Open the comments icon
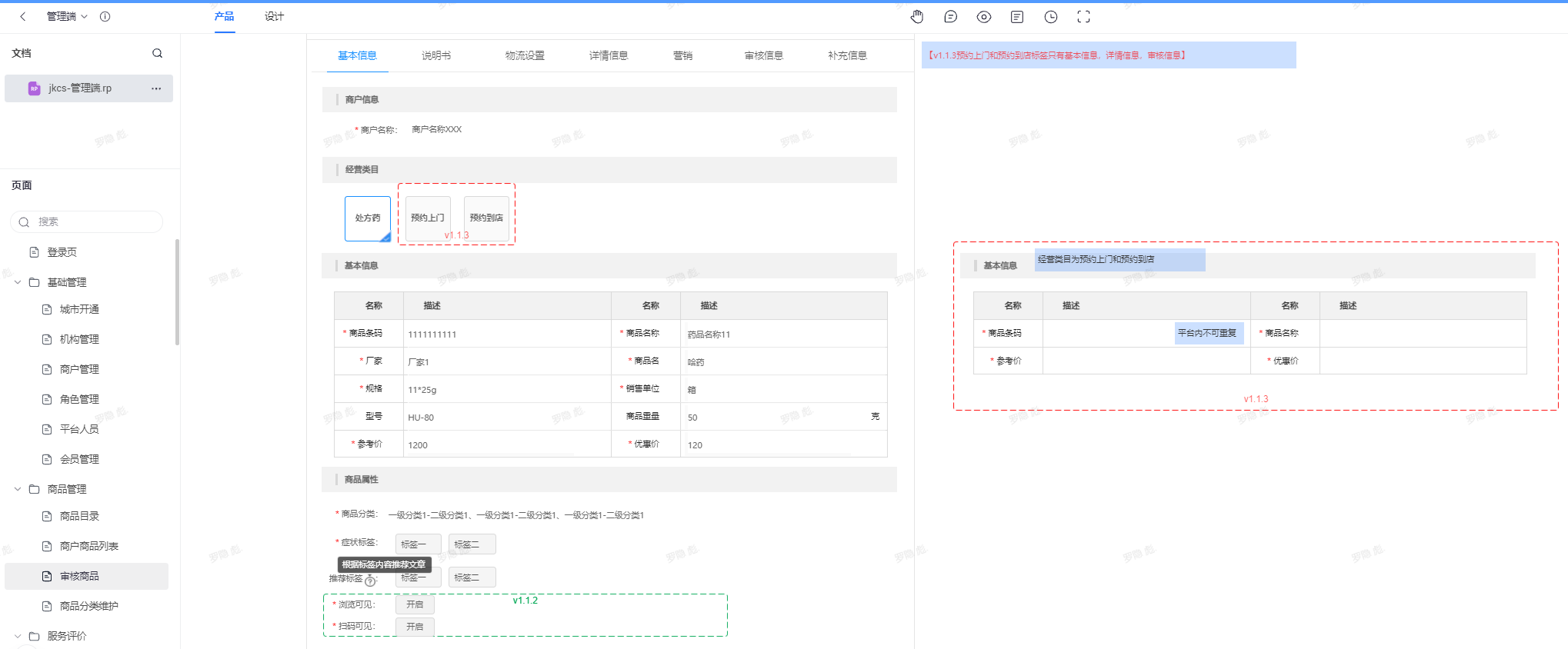This screenshot has width=1568, height=649. pos(951,16)
